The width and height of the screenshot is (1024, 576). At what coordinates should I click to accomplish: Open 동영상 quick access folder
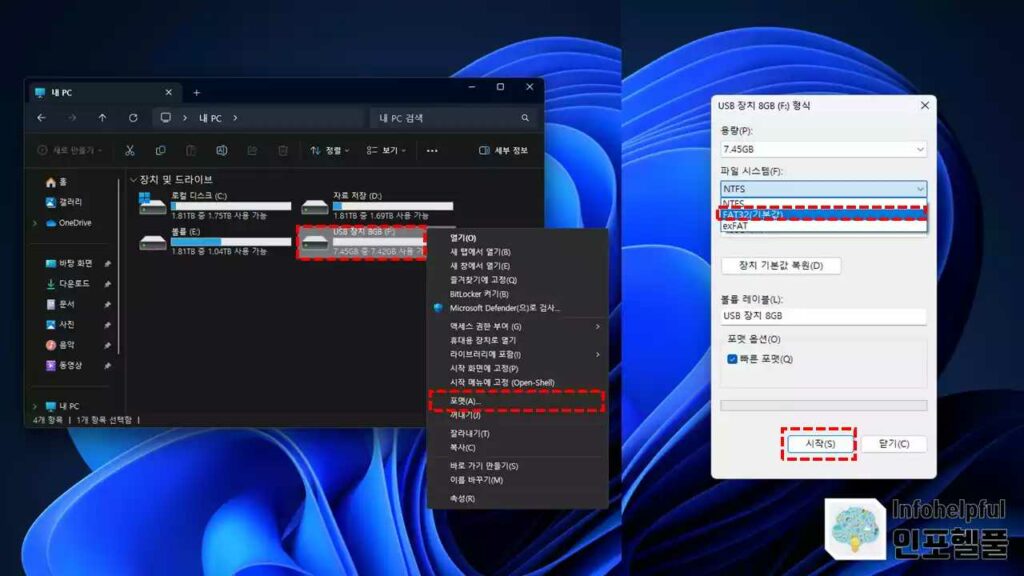click(x=64, y=365)
